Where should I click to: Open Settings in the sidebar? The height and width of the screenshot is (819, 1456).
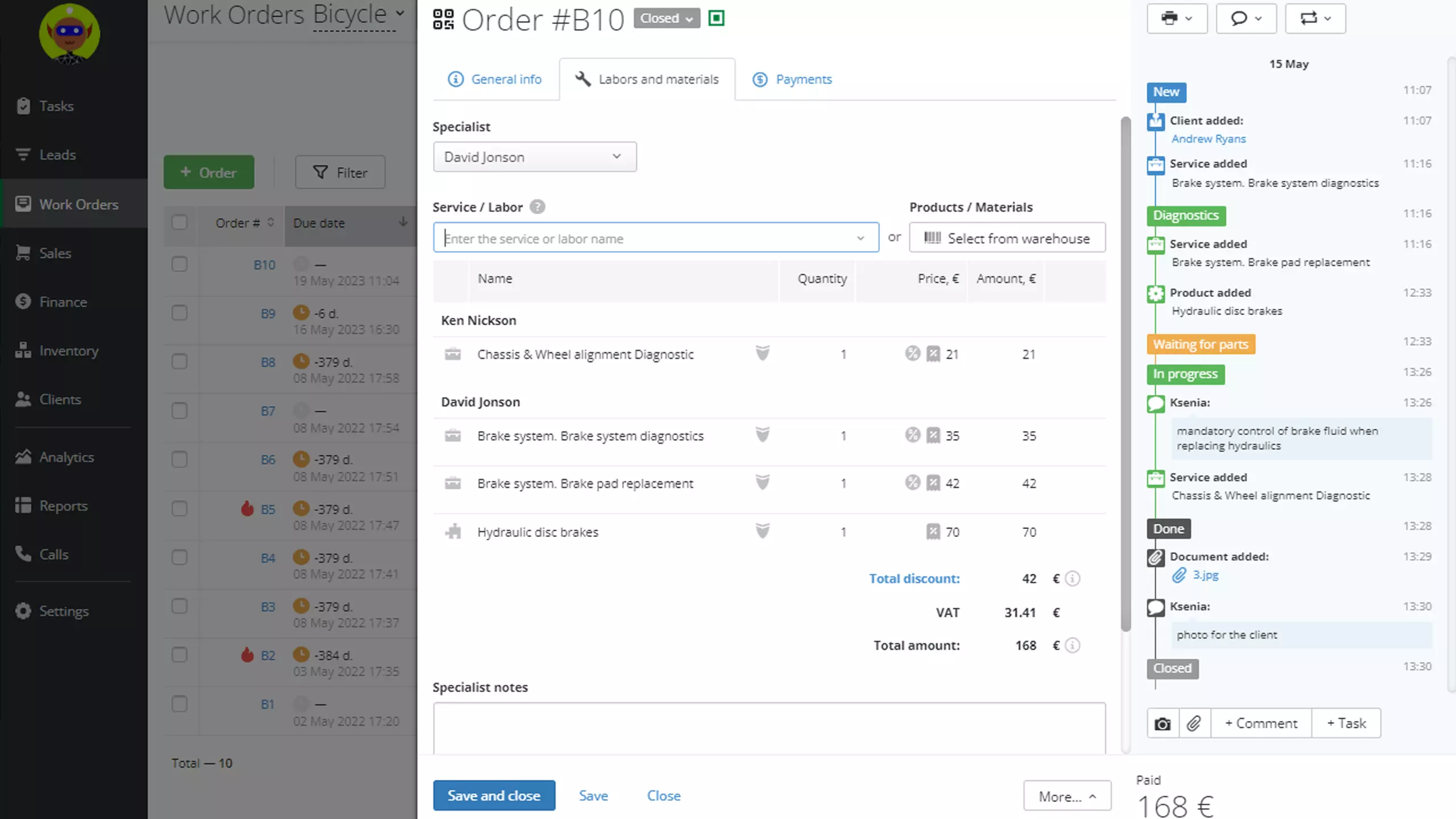(x=63, y=611)
